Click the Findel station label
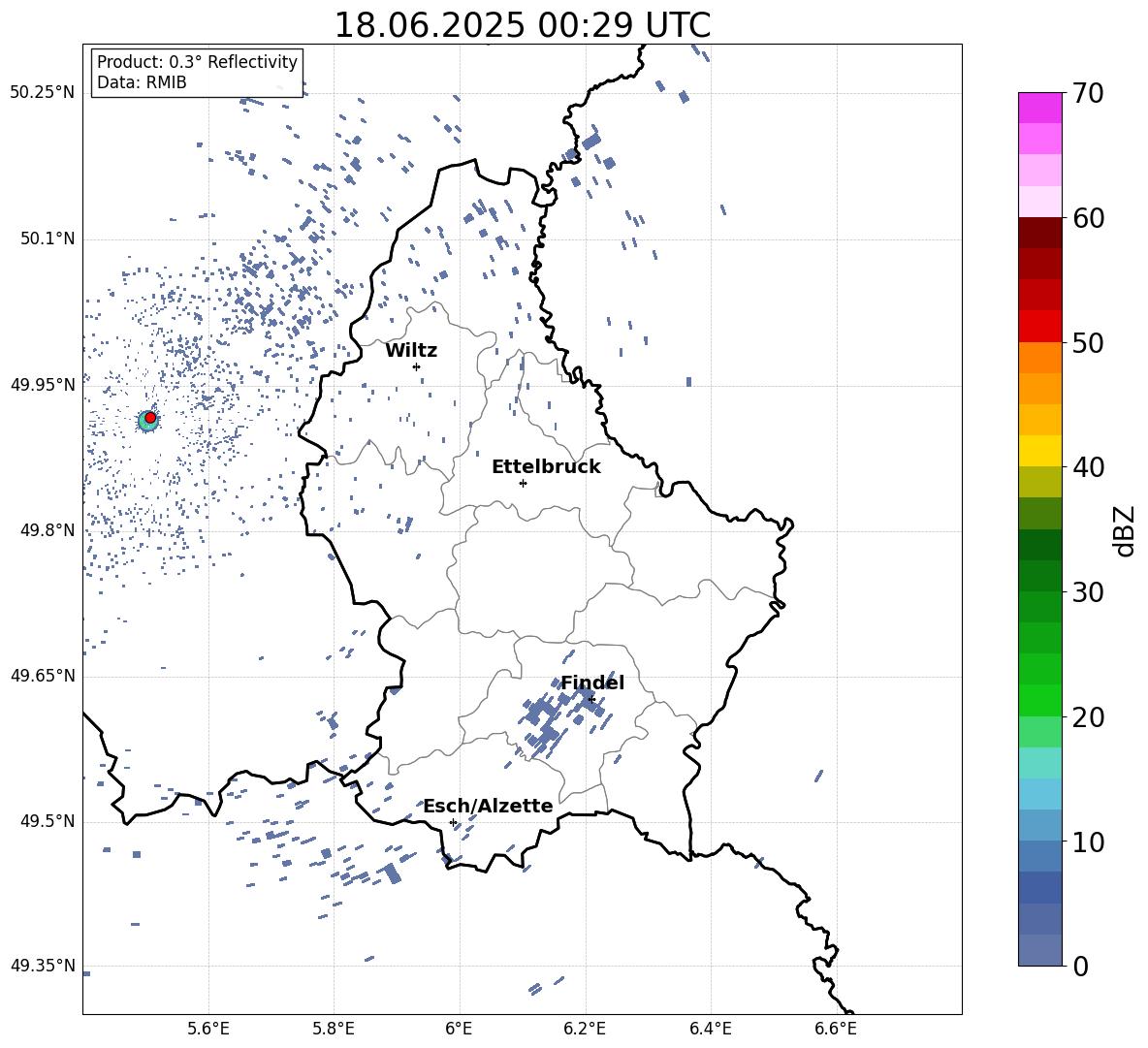This screenshot has height=1048, width=1148. [592, 683]
